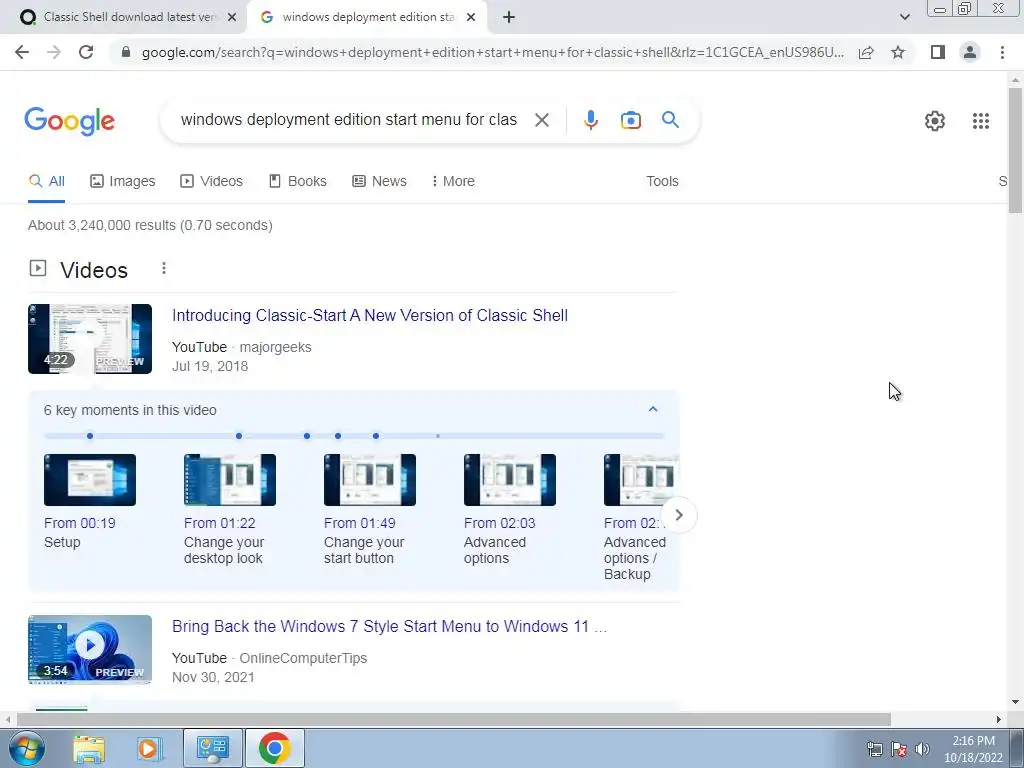The height and width of the screenshot is (768, 1024).
Task: Start search by voice
Action: (x=590, y=120)
